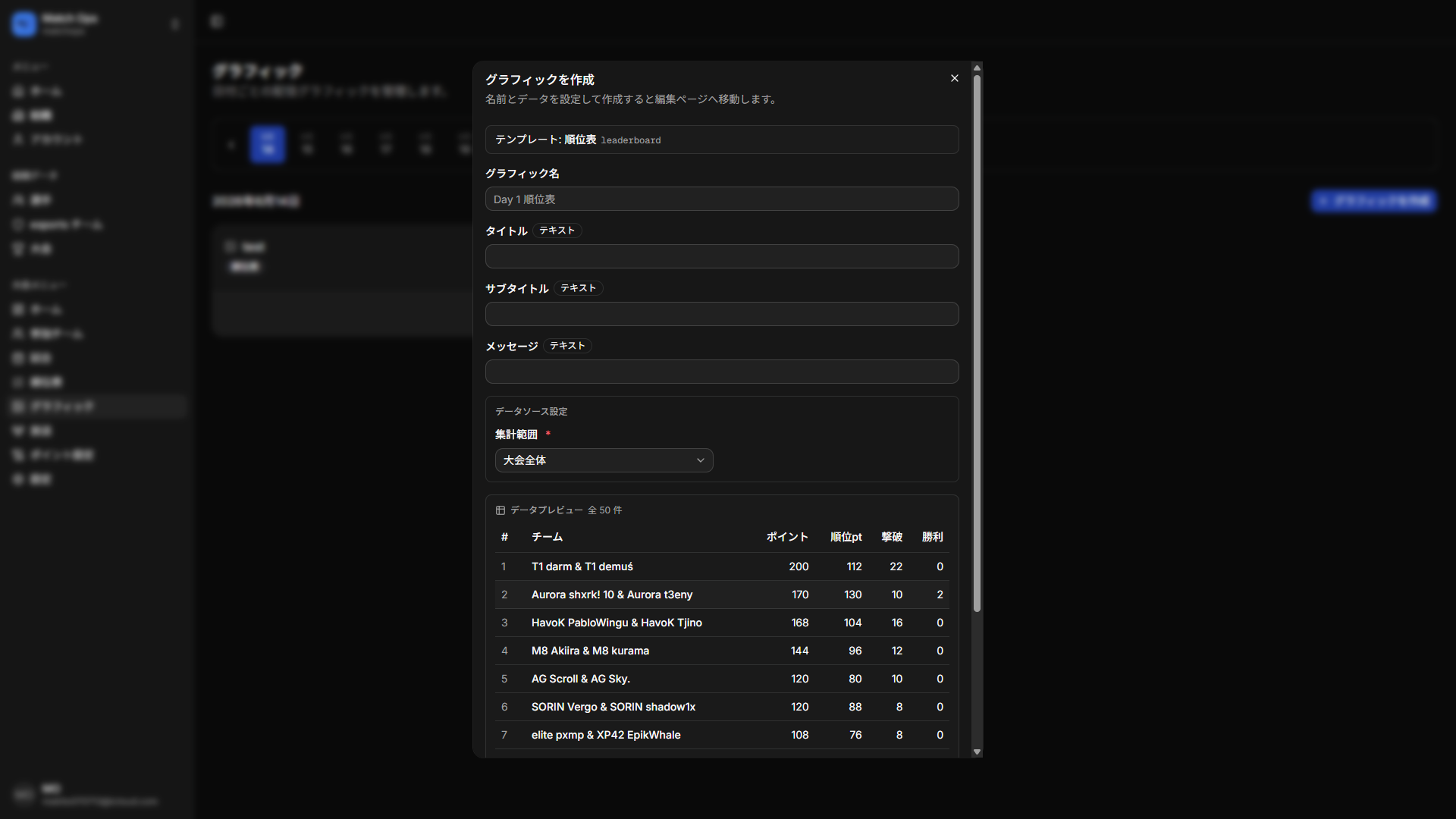This screenshot has height=819, width=1456.
Task: Click the 200 points value for T1
Action: pyautogui.click(x=799, y=566)
